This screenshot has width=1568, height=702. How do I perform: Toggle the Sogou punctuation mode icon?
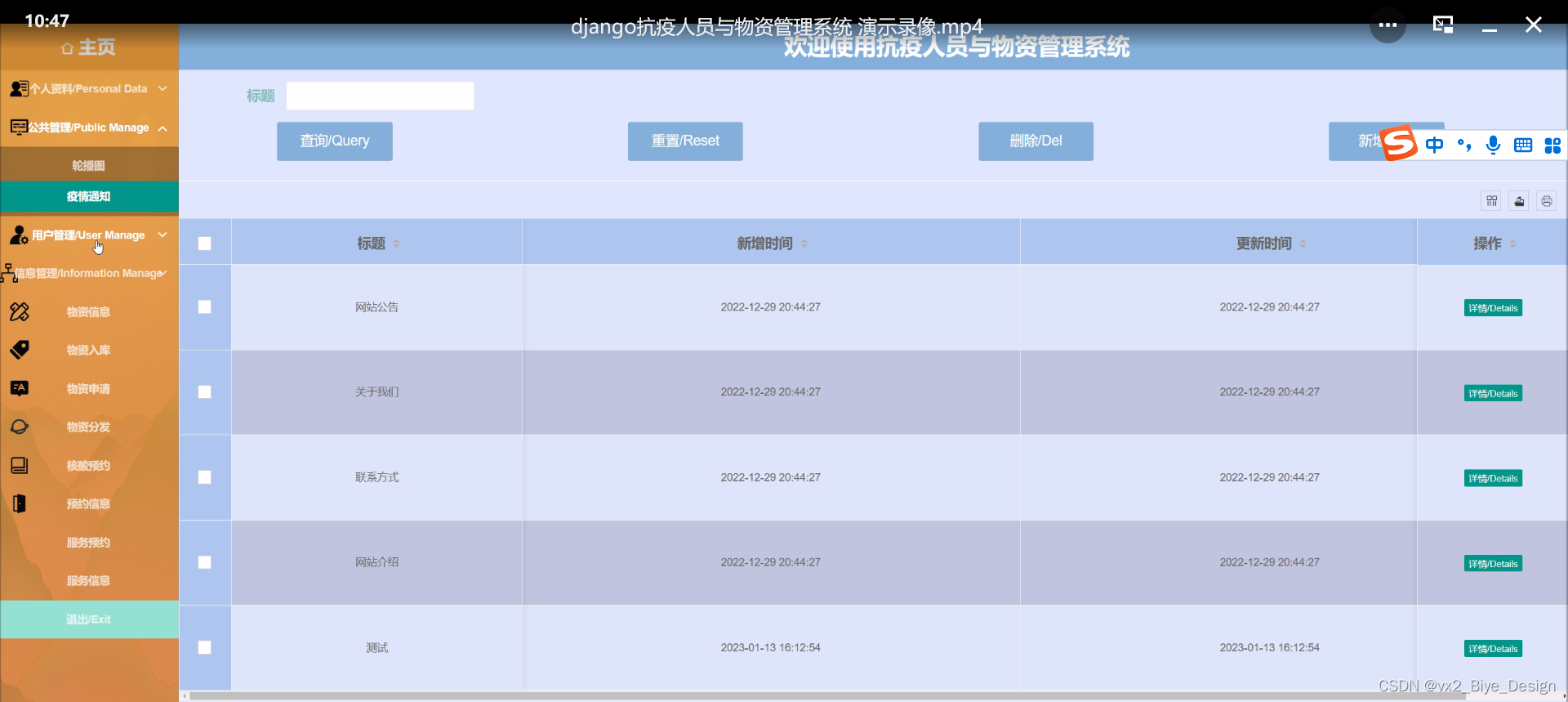1463,145
